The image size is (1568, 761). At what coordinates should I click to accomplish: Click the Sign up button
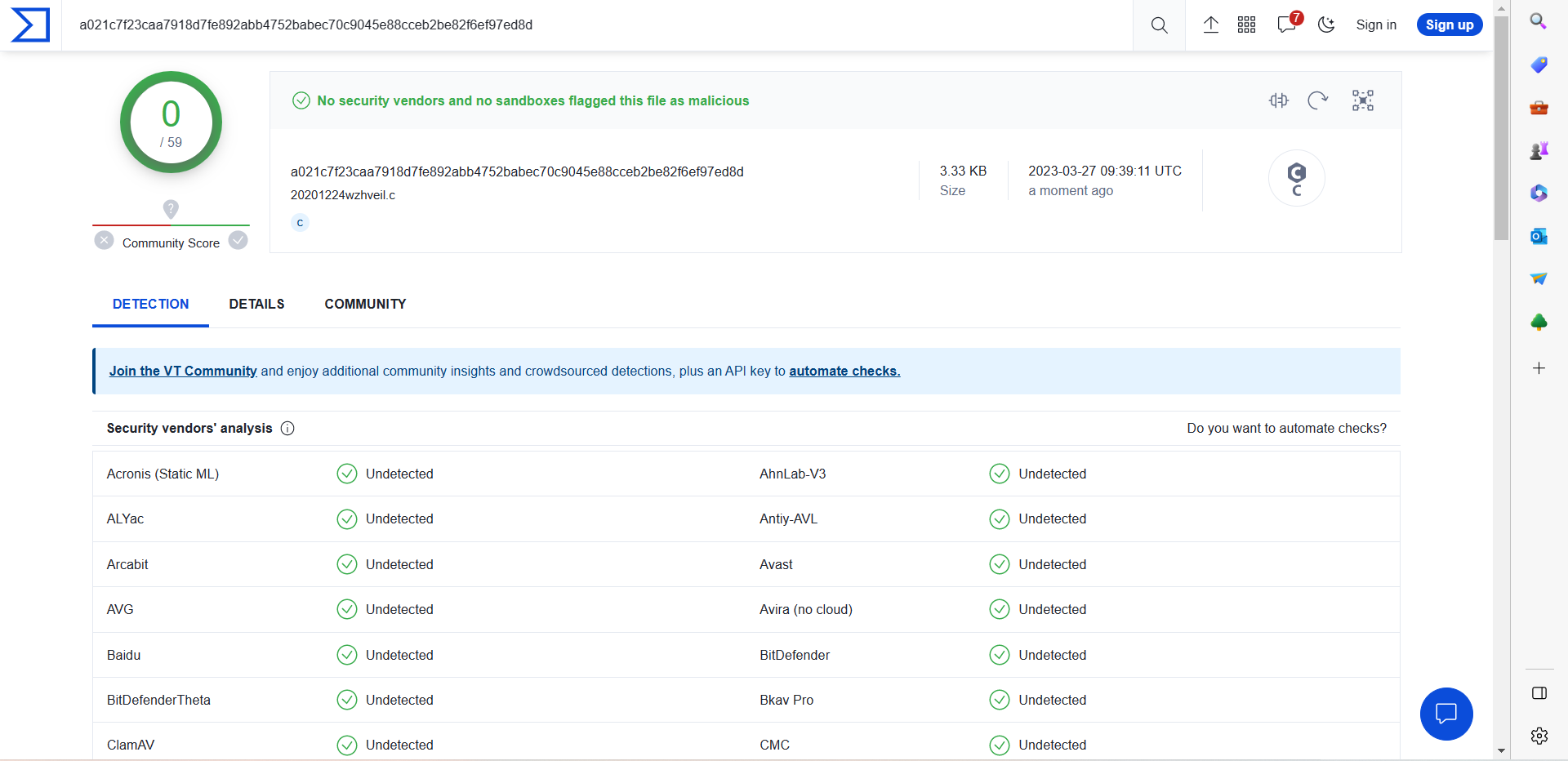pyautogui.click(x=1450, y=25)
